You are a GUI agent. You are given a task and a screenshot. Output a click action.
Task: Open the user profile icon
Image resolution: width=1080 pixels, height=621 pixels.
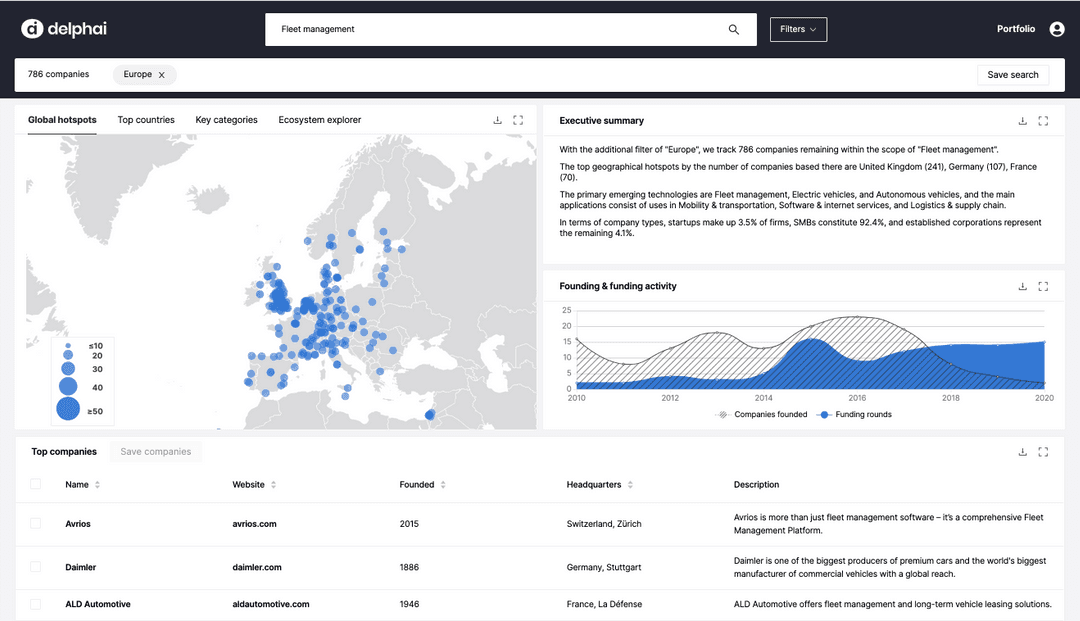(x=1057, y=30)
